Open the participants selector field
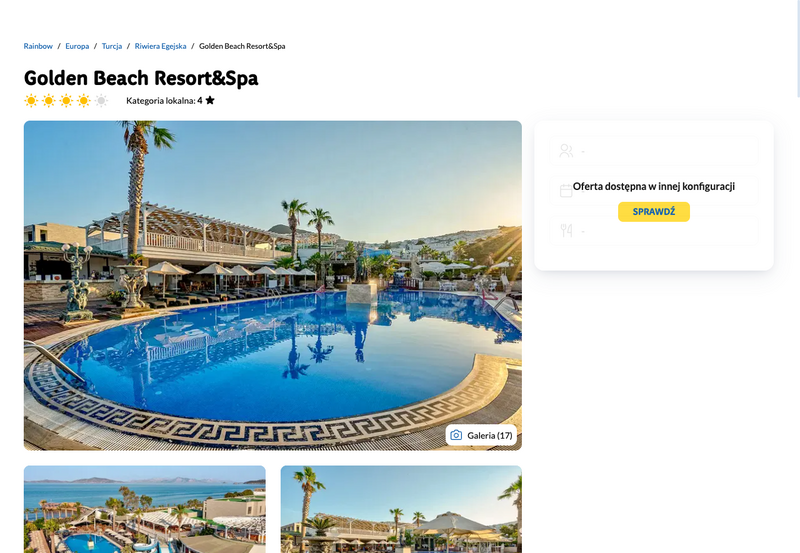 [x=654, y=150]
